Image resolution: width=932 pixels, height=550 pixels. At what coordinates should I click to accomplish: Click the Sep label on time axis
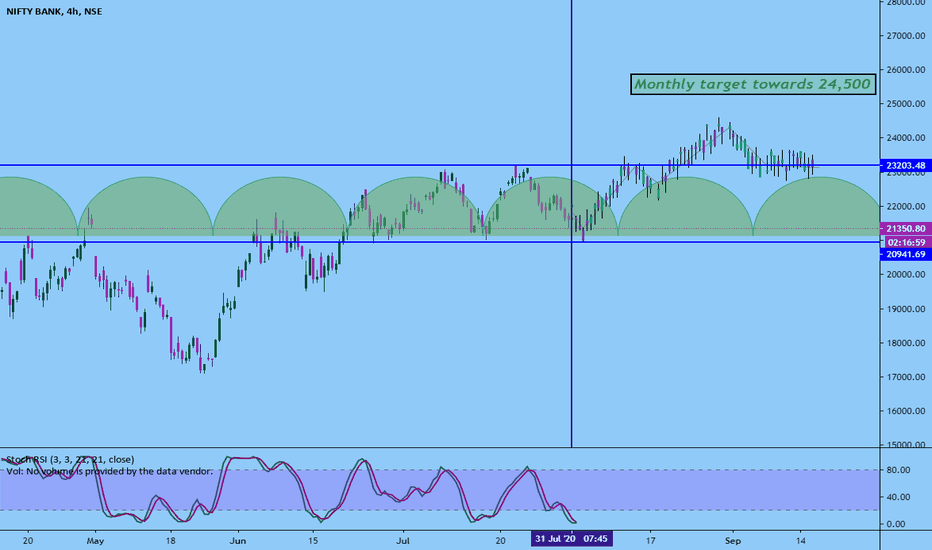pos(733,540)
